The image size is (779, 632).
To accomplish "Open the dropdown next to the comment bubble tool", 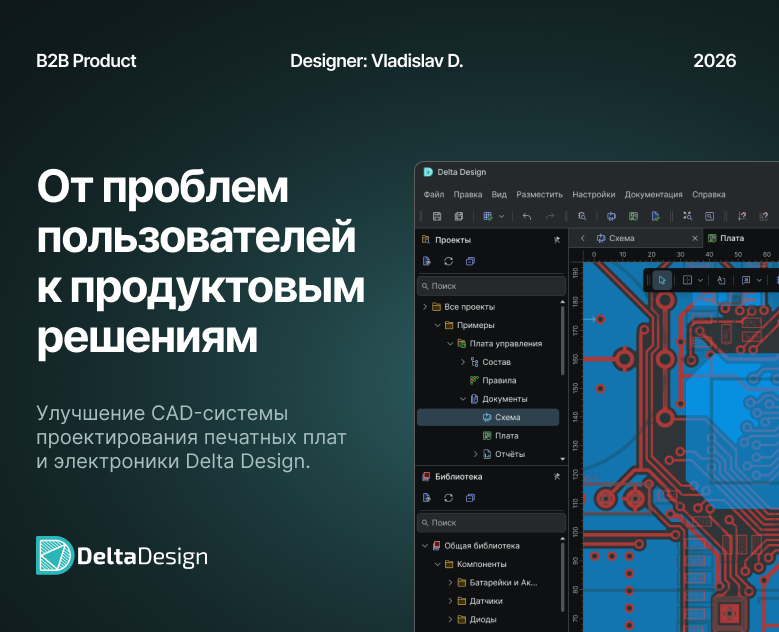I will click(759, 281).
